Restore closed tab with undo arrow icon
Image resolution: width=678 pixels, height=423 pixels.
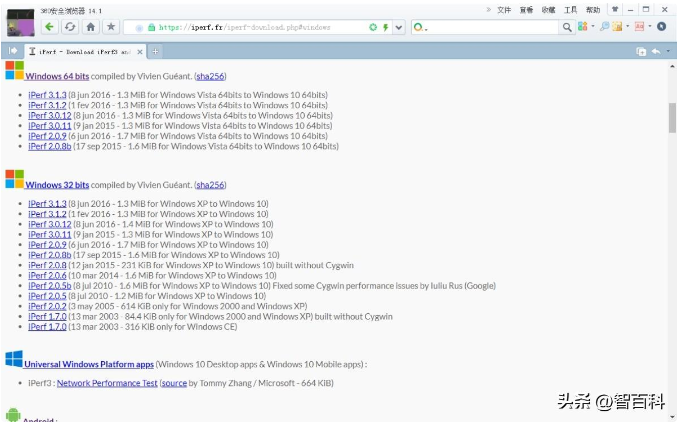coord(656,51)
